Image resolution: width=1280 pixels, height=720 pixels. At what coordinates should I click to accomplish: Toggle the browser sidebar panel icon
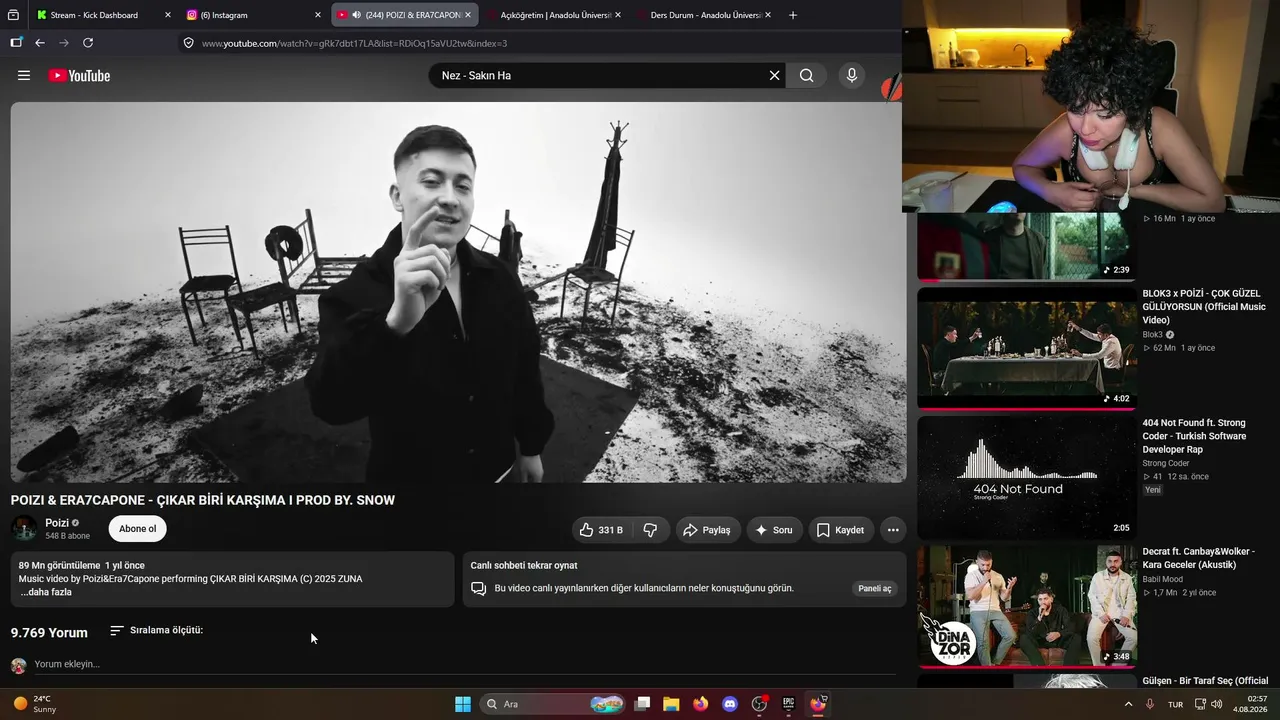tap(16, 43)
